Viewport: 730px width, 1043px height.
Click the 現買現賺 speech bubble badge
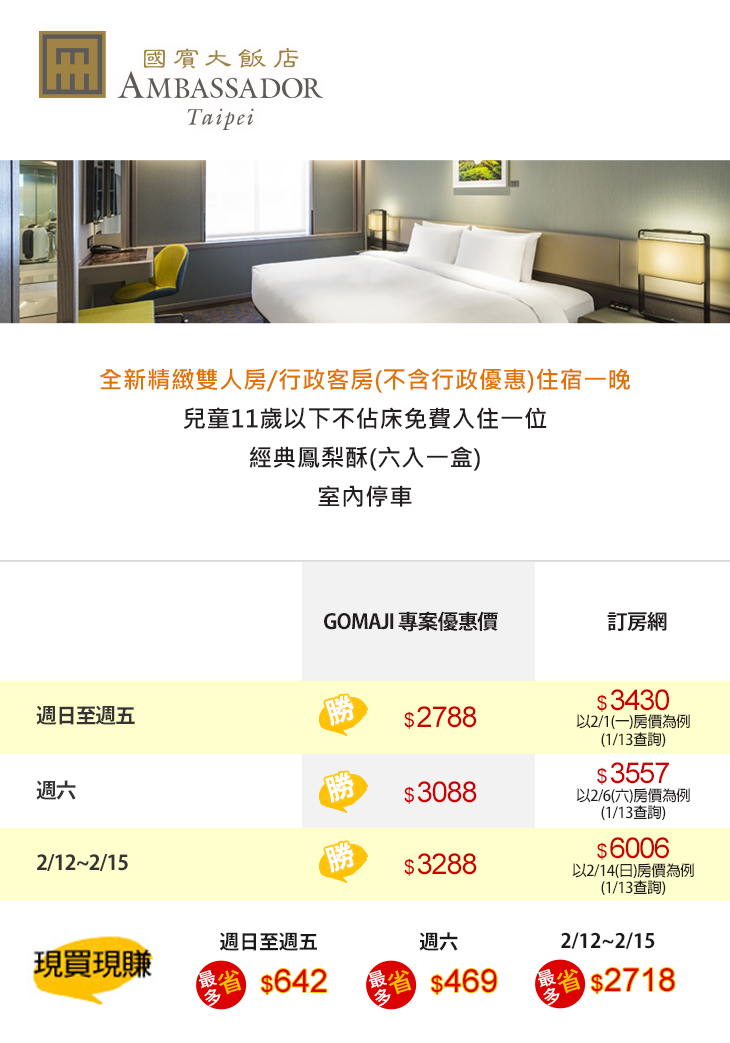(x=93, y=966)
